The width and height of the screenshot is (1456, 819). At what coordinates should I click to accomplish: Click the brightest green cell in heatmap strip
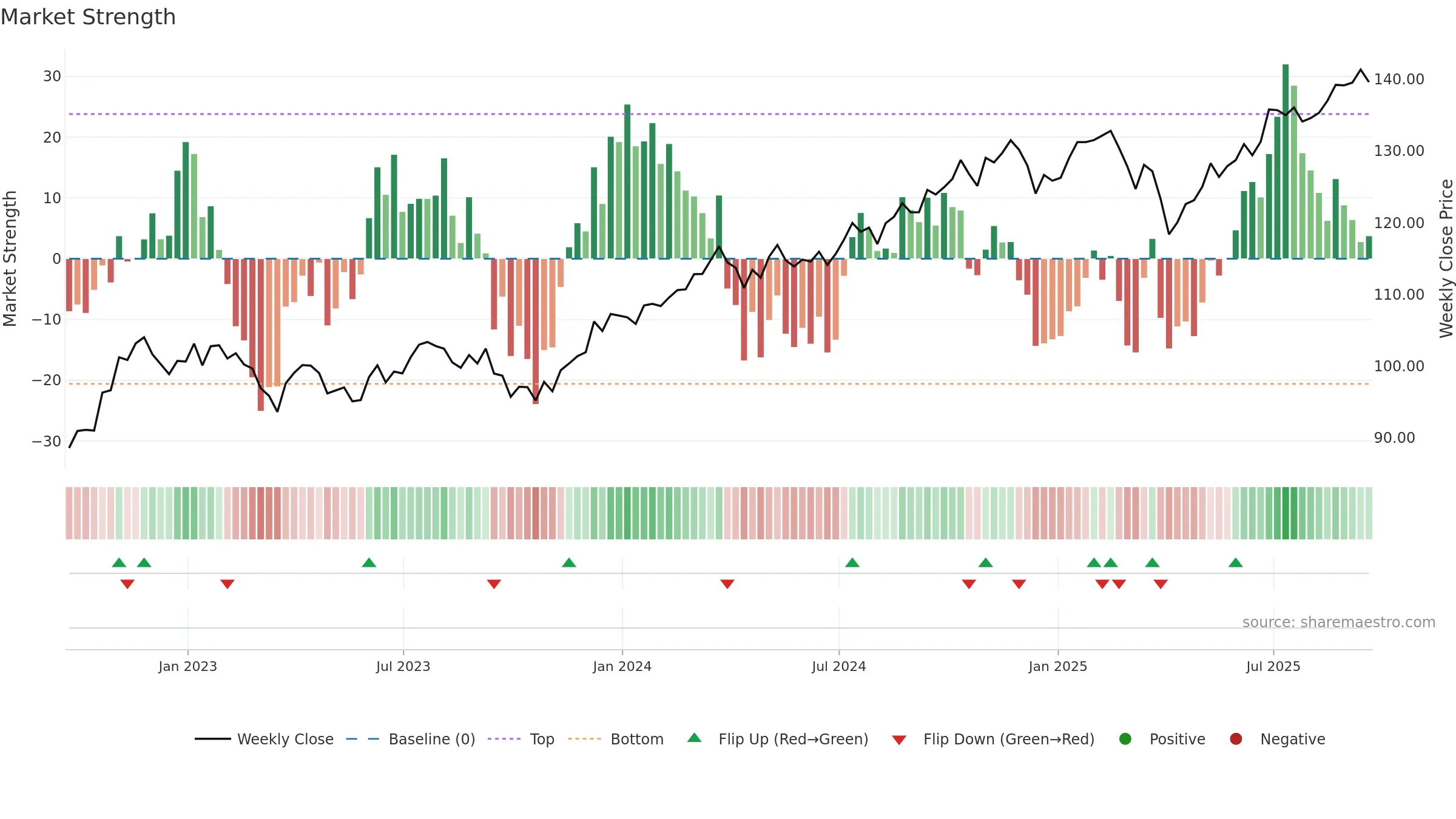1286,513
